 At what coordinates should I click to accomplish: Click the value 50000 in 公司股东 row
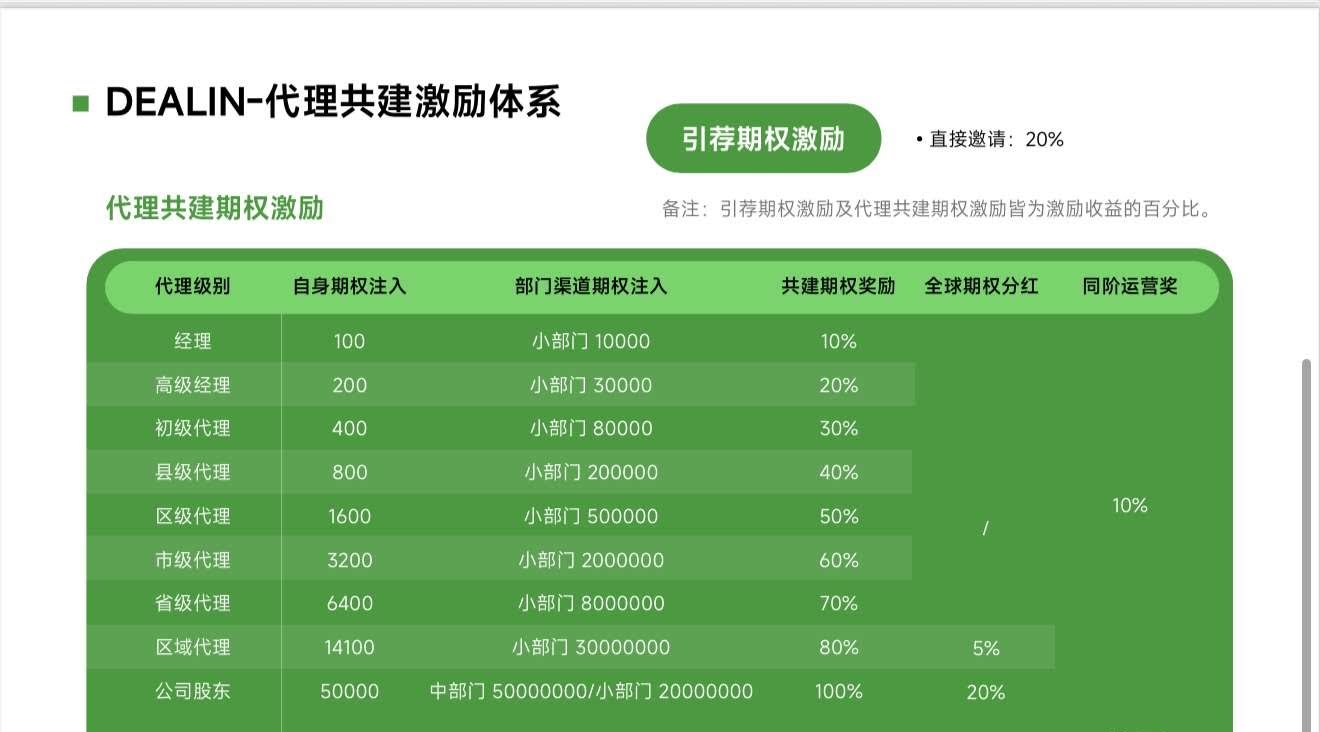click(x=350, y=691)
